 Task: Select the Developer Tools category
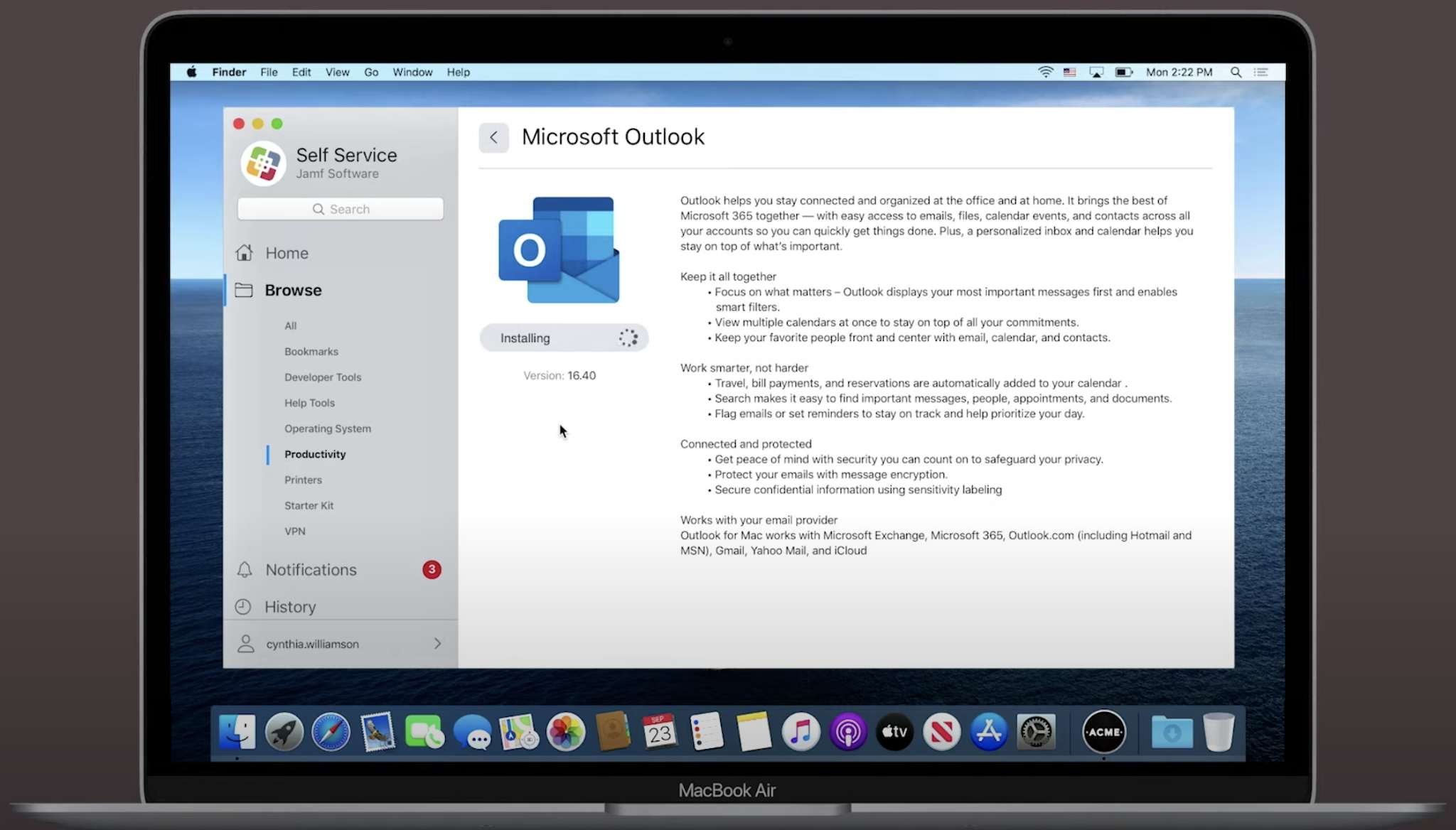point(323,377)
